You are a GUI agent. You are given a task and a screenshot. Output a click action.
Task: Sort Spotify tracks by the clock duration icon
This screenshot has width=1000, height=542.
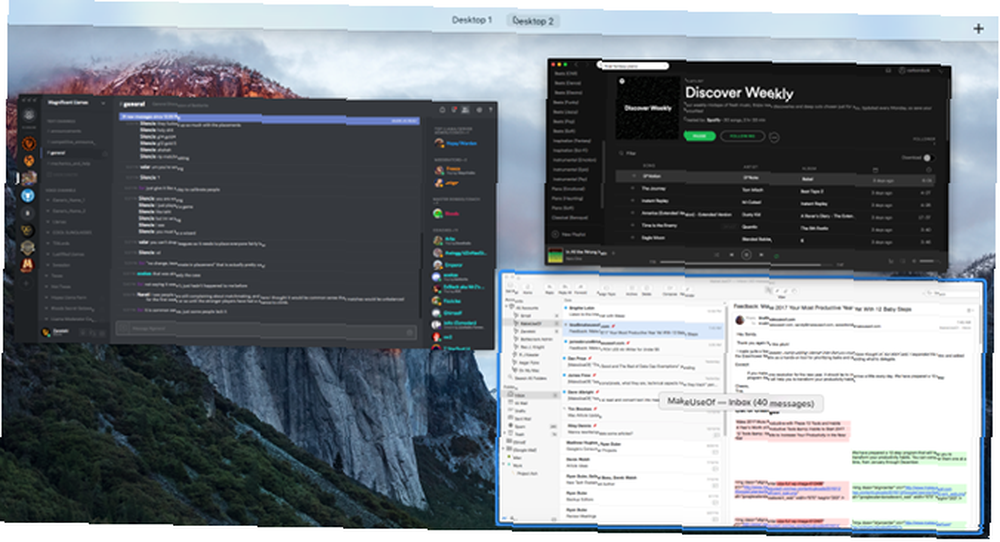click(928, 170)
